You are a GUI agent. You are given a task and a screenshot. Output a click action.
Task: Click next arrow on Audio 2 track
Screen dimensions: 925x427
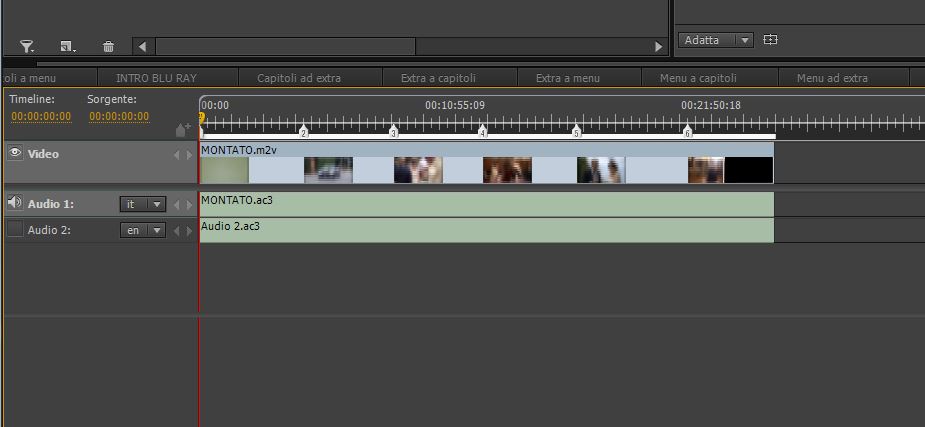(189, 231)
